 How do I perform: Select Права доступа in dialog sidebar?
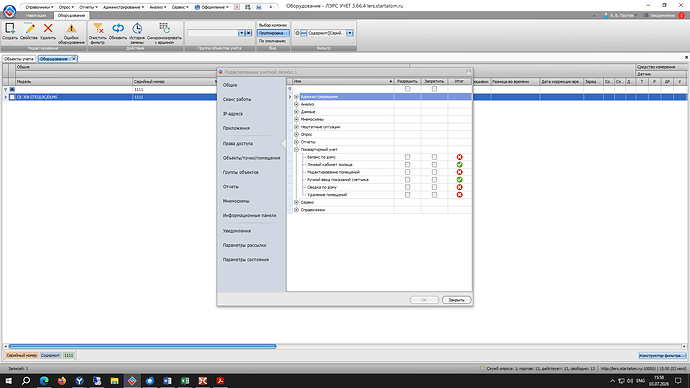238,143
